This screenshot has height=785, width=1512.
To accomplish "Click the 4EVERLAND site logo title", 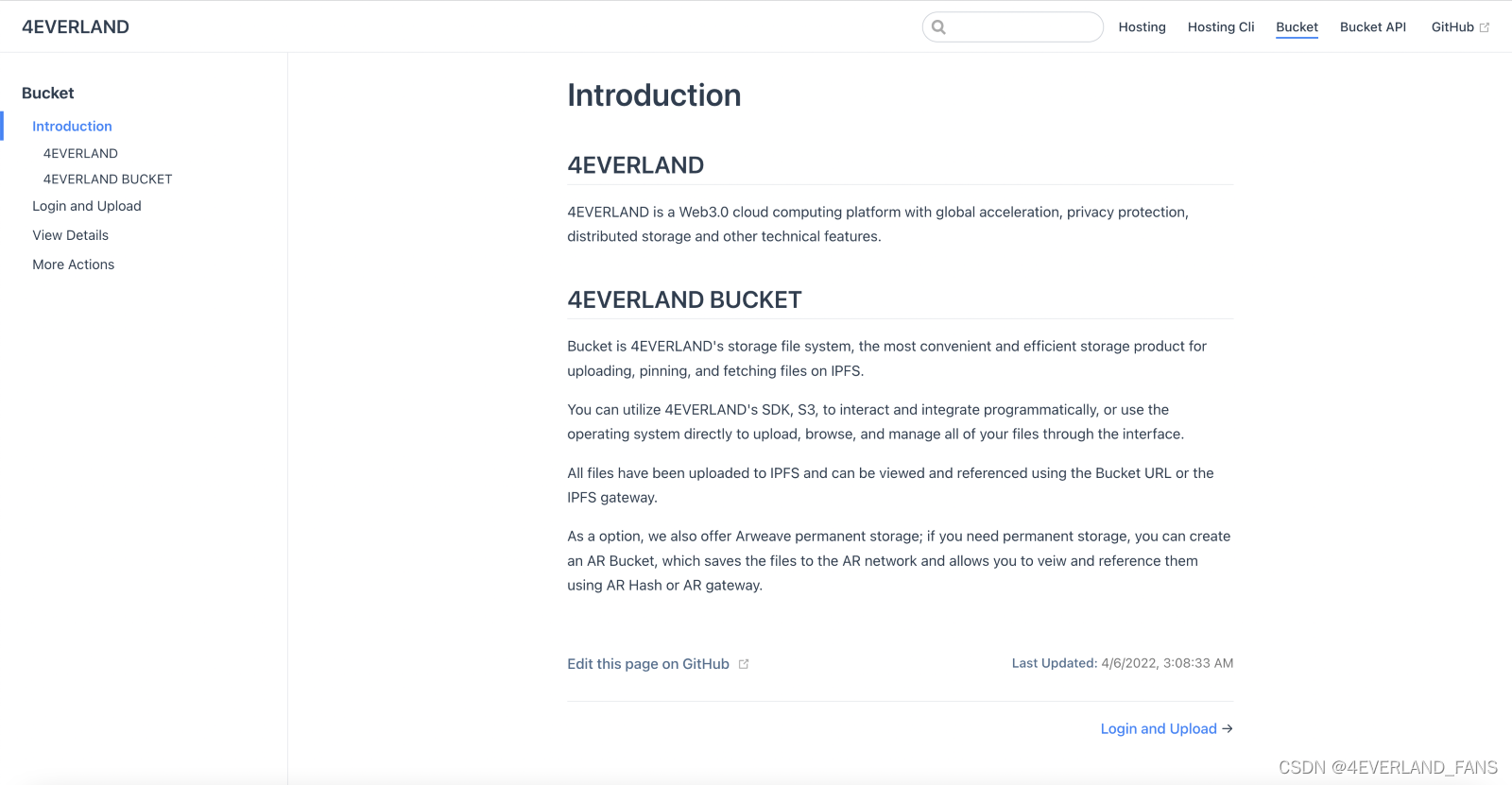I will point(76,26).
